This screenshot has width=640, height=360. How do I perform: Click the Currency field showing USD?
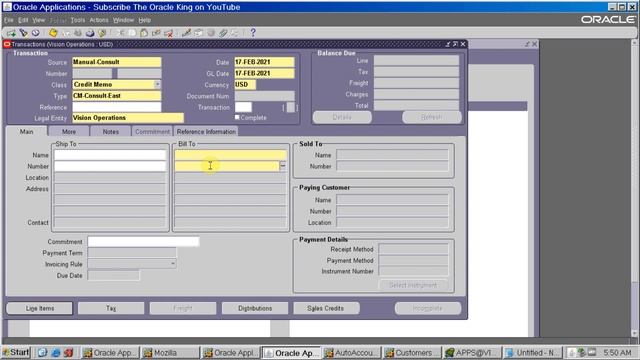click(x=245, y=84)
